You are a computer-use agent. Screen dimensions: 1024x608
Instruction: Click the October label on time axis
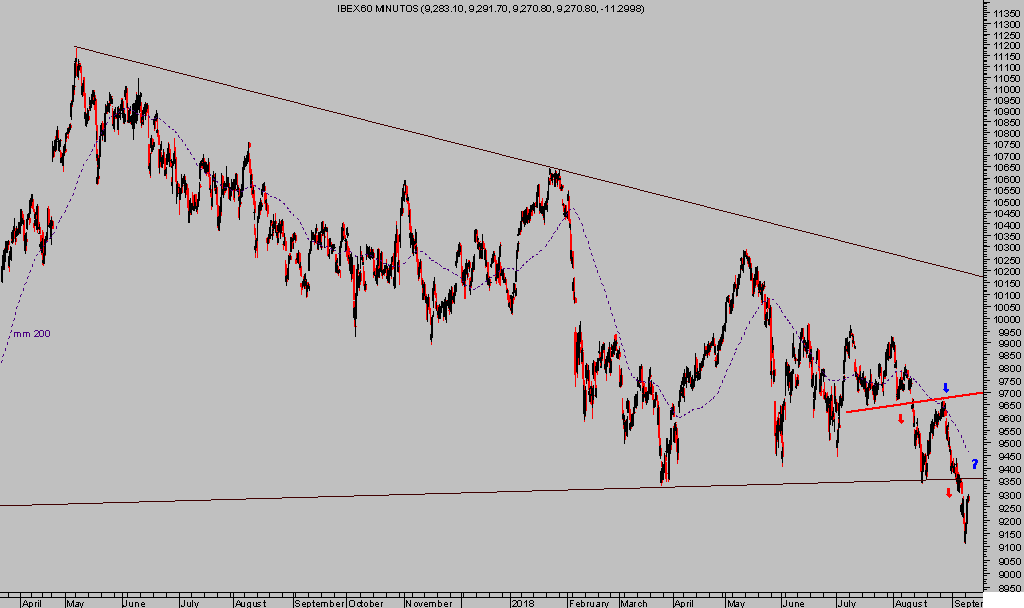tap(366, 603)
